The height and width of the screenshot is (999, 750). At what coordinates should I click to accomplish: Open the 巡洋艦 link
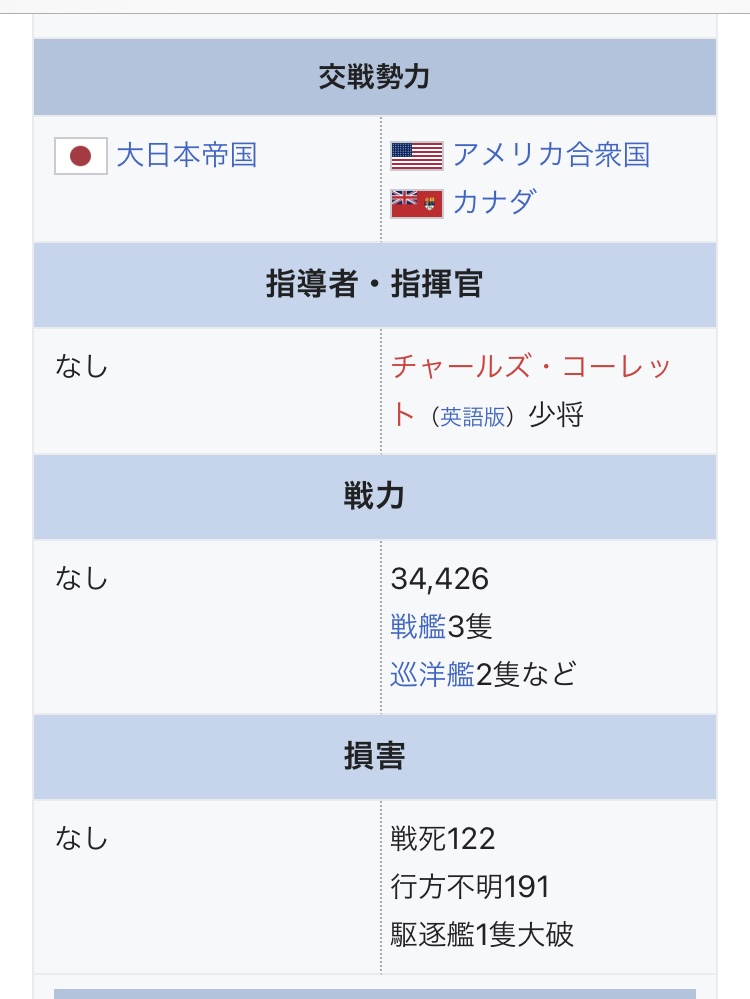[432, 674]
